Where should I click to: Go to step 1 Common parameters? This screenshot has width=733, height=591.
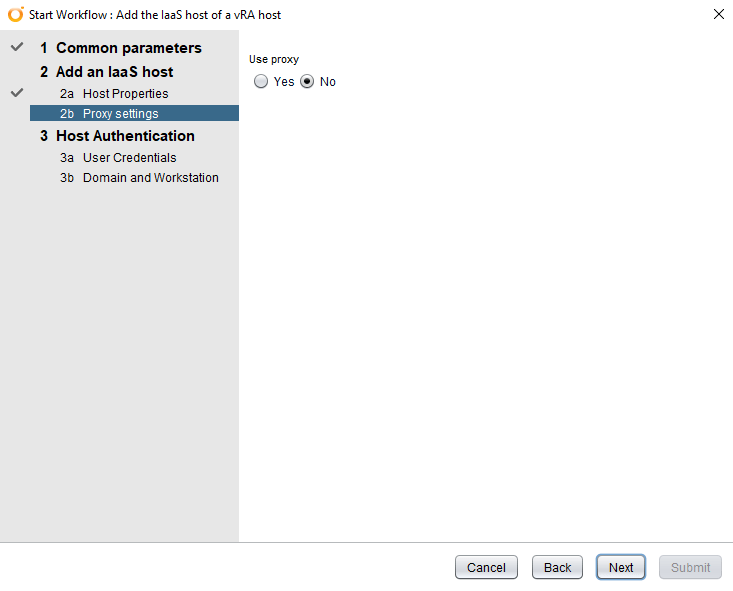pyautogui.click(x=128, y=48)
